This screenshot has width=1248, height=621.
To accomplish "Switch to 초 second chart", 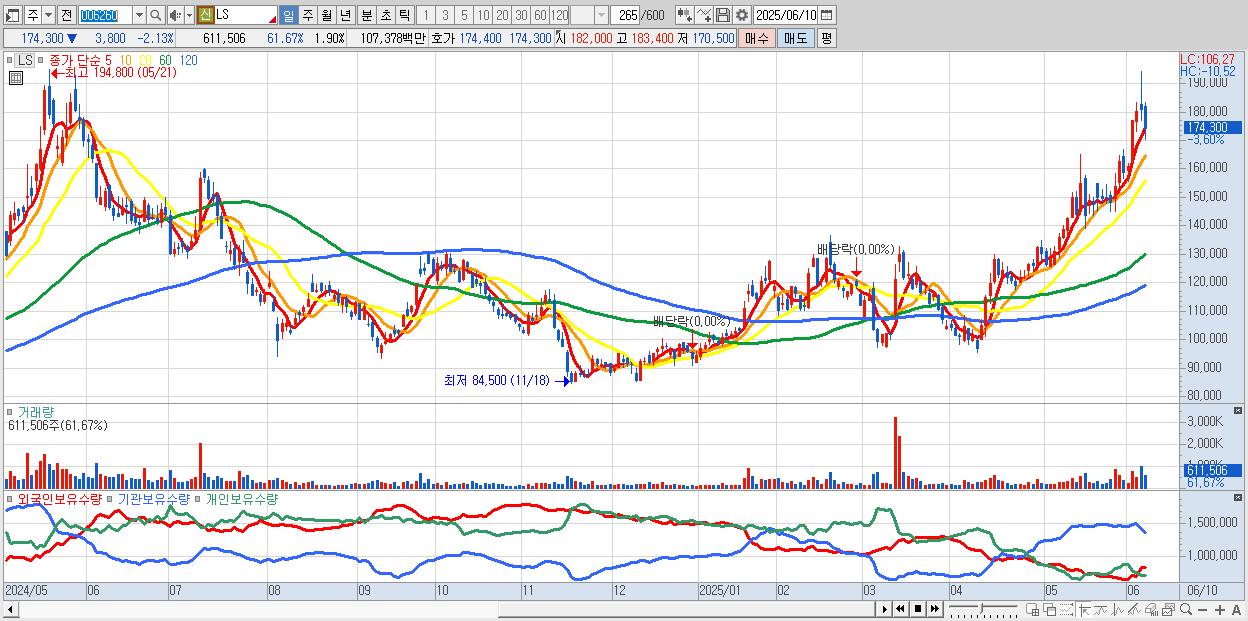I will coord(386,16).
